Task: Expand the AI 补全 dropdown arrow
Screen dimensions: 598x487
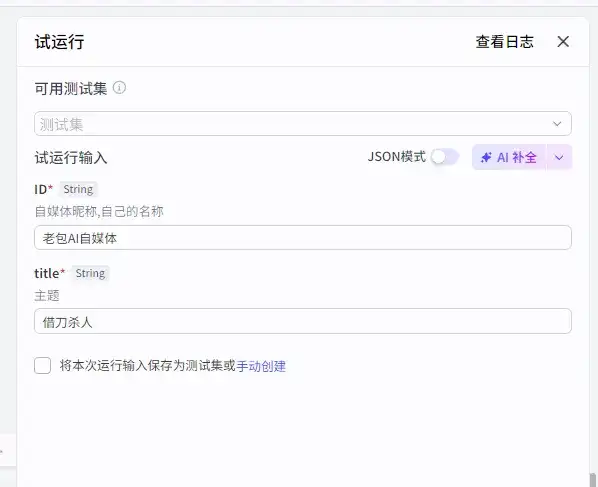Action: point(559,157)
